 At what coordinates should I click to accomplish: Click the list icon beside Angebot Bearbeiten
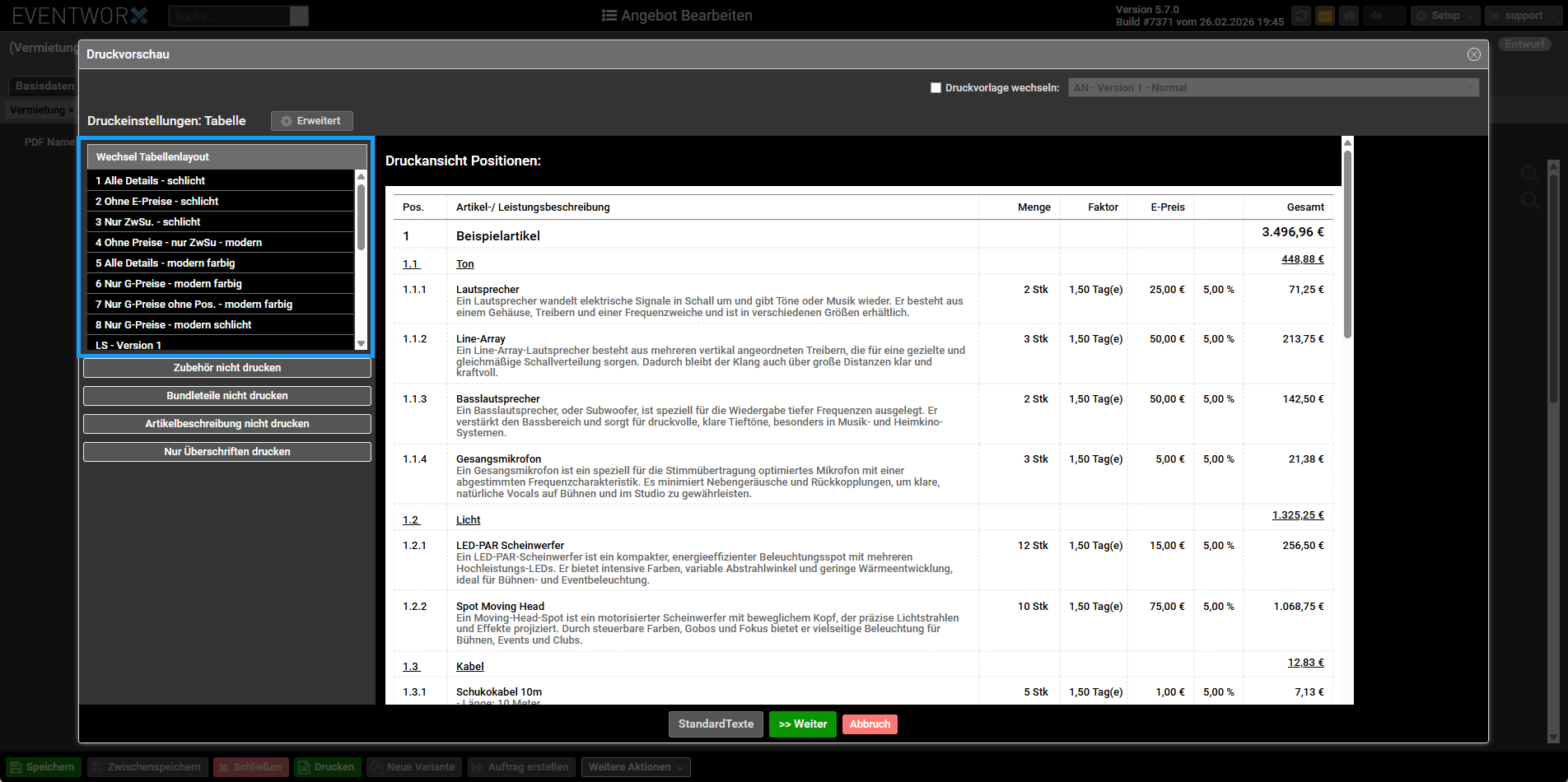[609, 16]
